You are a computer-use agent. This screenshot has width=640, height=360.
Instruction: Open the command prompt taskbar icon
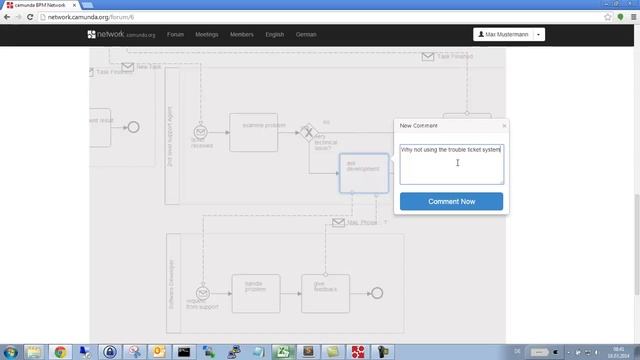184,352
